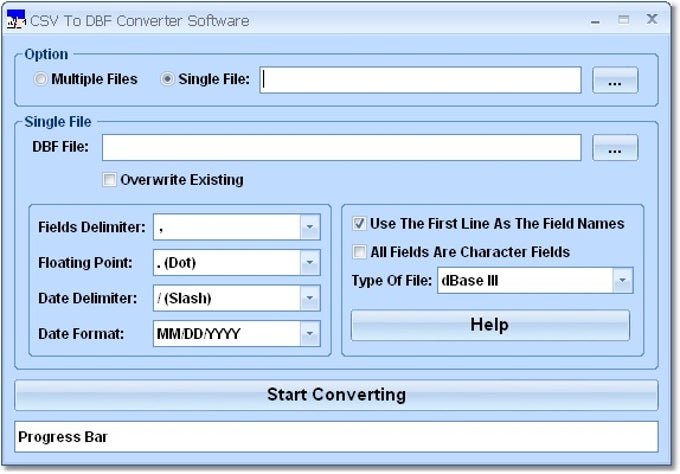
Task: Click the app icon in title bar
Action: click(x=16, y=19)
